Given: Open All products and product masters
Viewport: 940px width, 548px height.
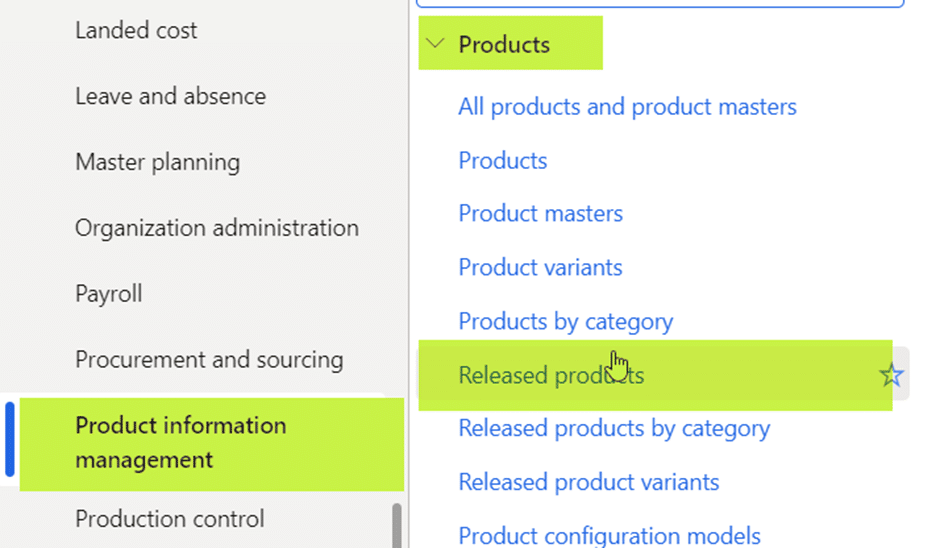Looking at the screenshot, I should pos(627,107).
